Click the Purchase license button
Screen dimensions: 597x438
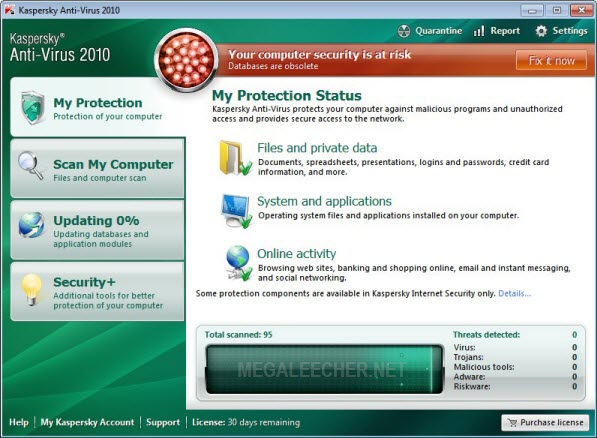pyautogui.click(x=545, y=423)
